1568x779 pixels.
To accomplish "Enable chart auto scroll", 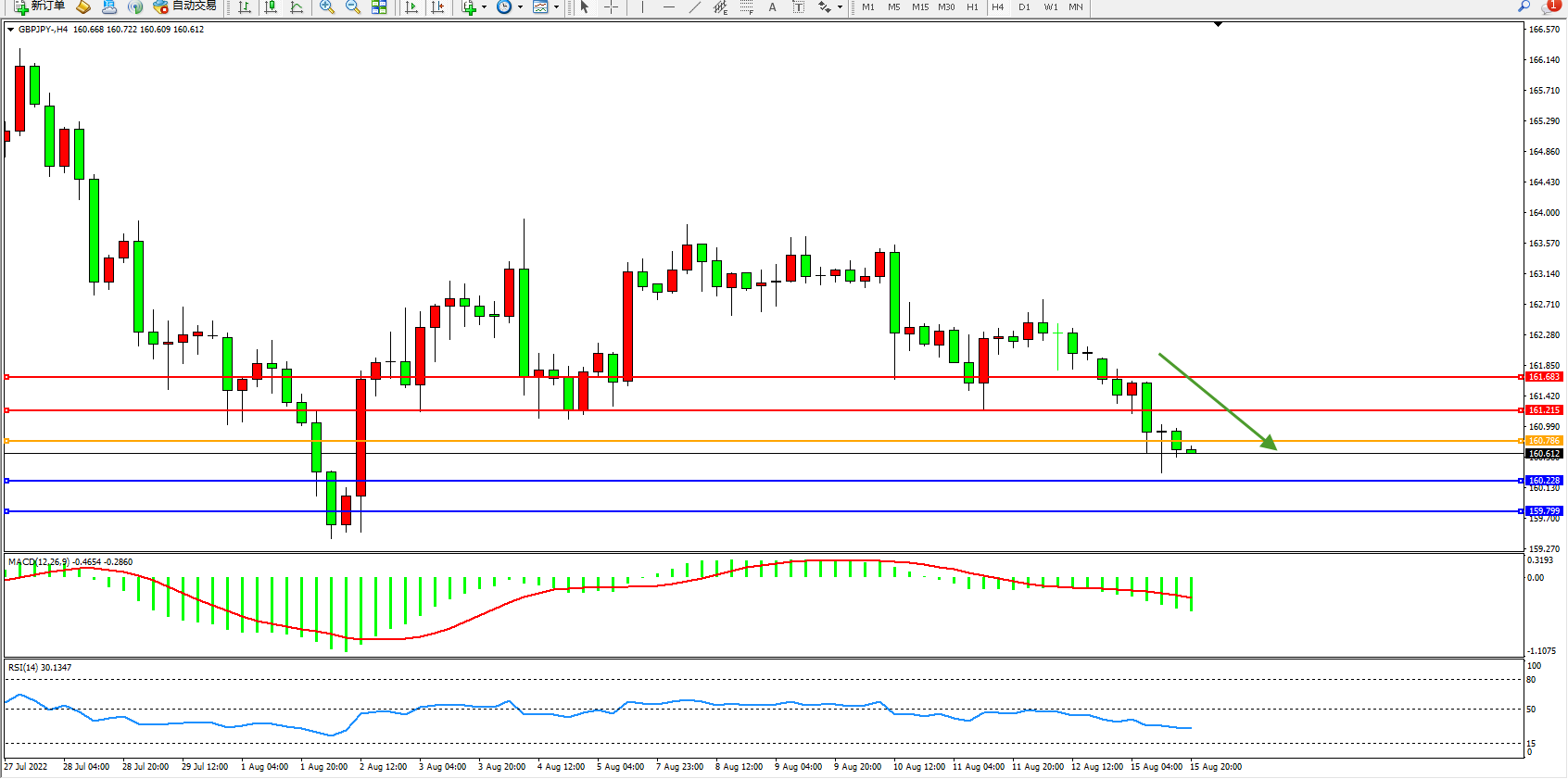I will pyautogui.click(x=411, y=7).
